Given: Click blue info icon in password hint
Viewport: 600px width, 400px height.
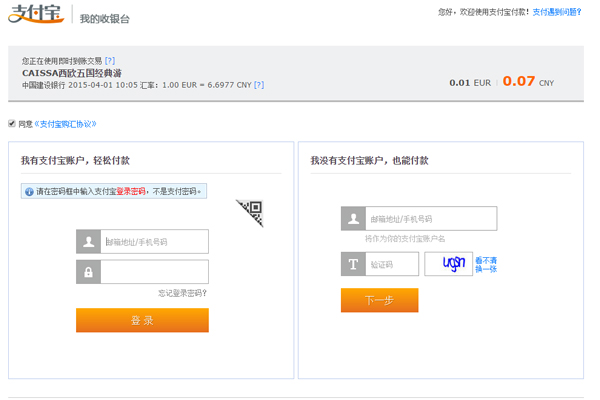Looking at the screenshot, I should [29, 191].
